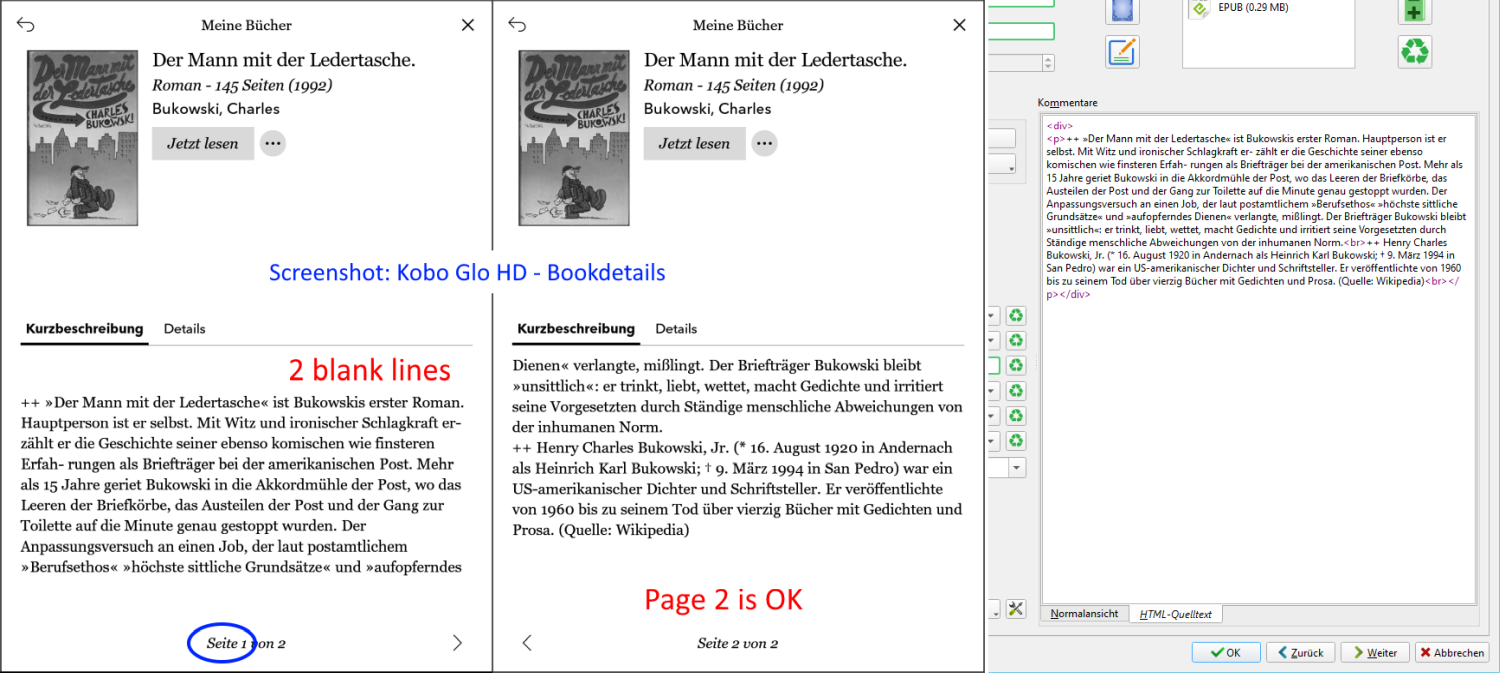The height and width of the screenshot is (673, 1500).
Task: Switch to HTML-Quelltext tab
Action: 1175,614
